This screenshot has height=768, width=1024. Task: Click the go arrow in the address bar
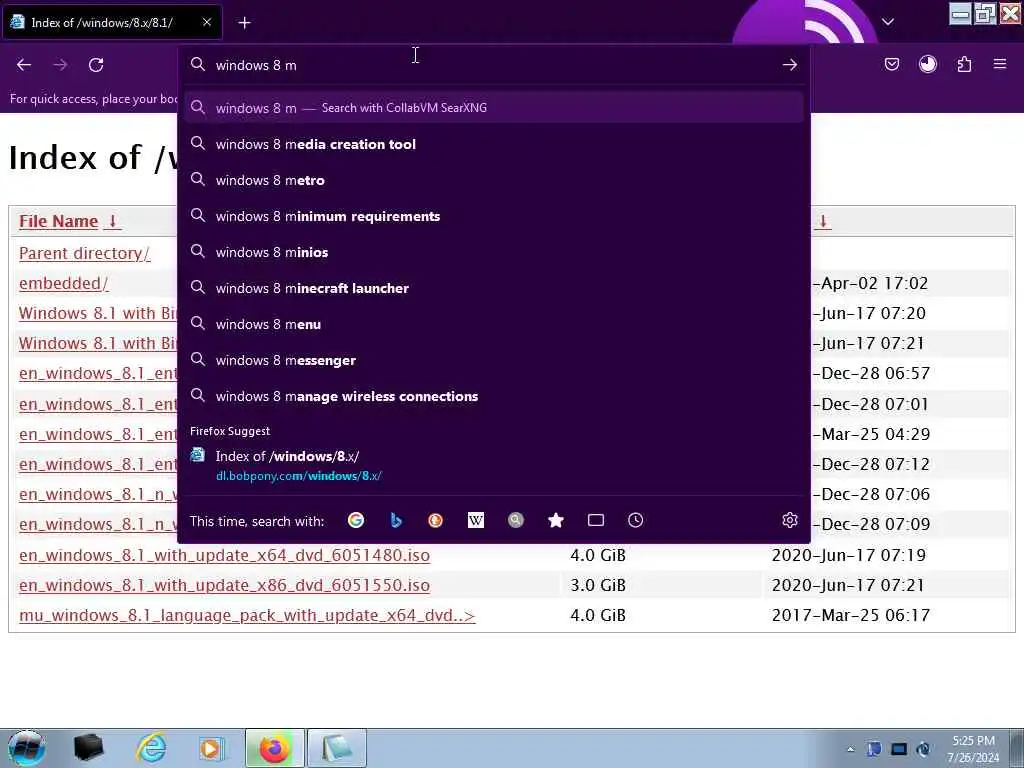coord(790,65)
